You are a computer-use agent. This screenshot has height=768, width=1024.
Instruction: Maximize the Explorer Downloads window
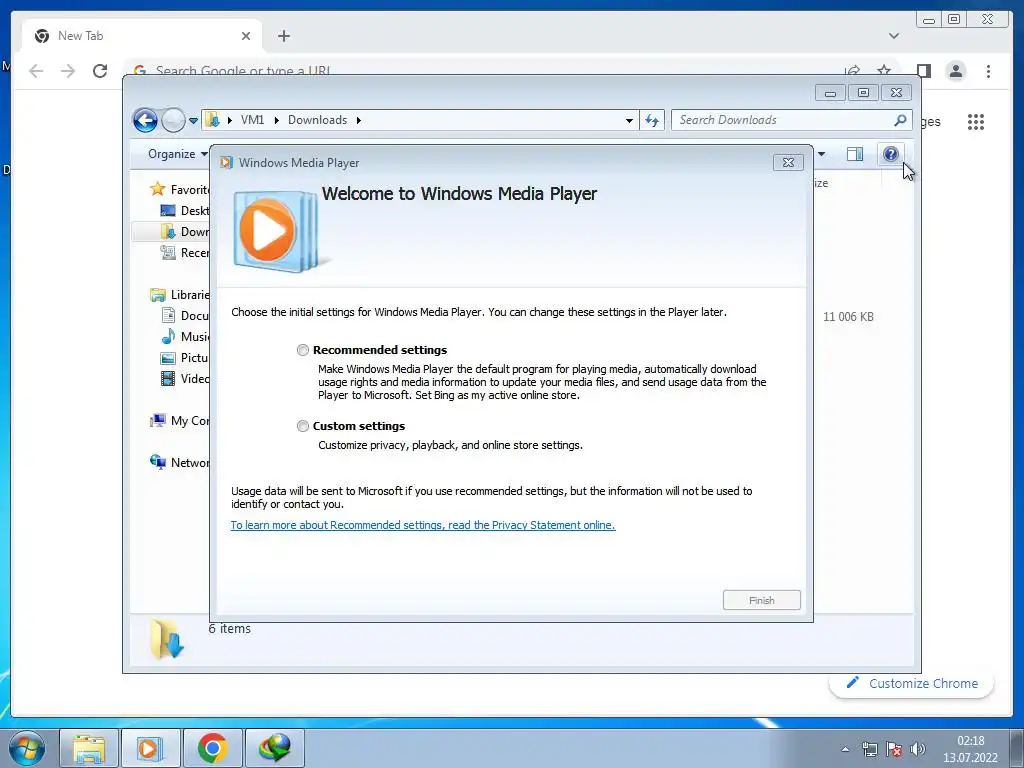(863, 93)
